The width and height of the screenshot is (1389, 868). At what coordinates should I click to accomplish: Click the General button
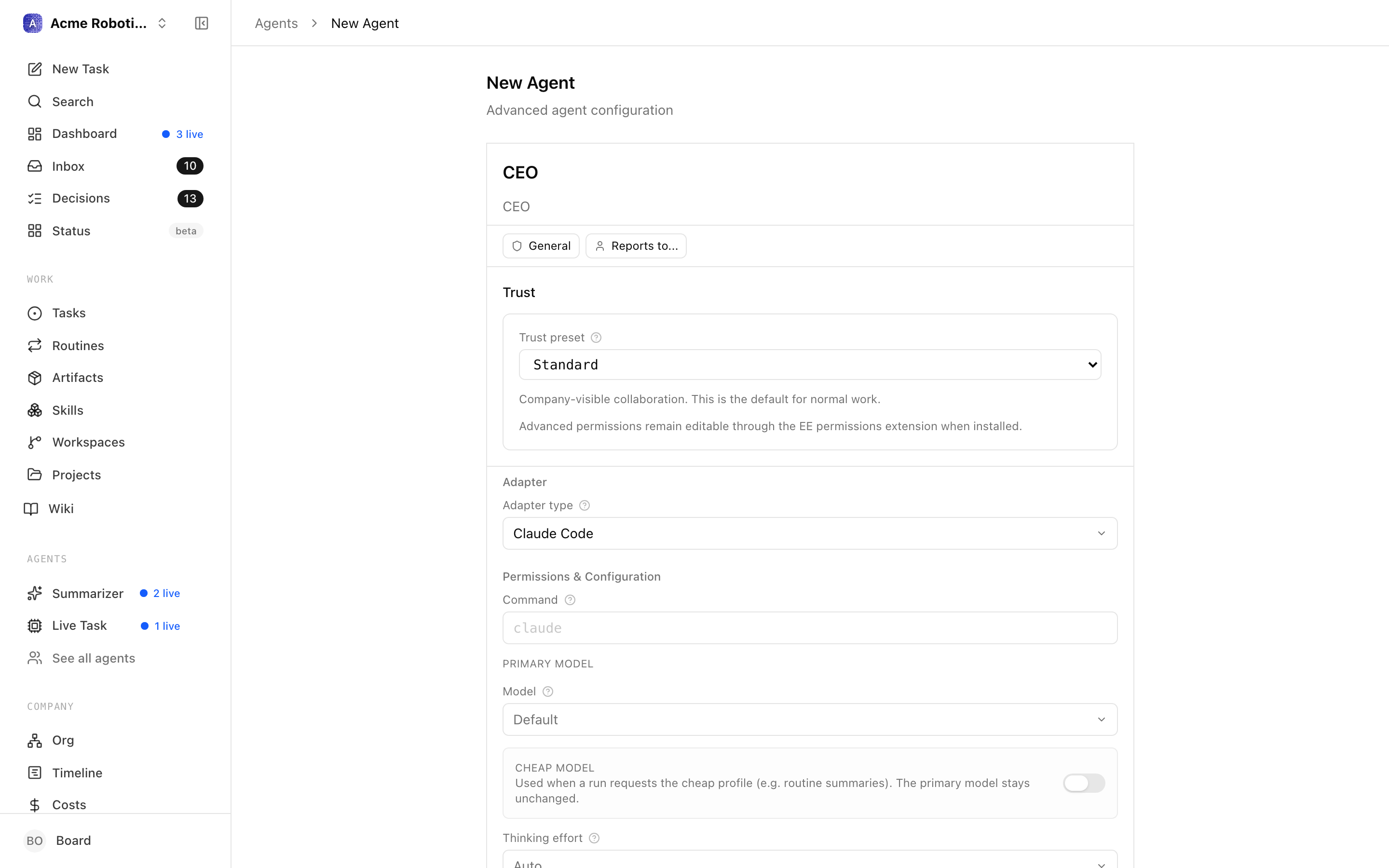pos(541,246)
